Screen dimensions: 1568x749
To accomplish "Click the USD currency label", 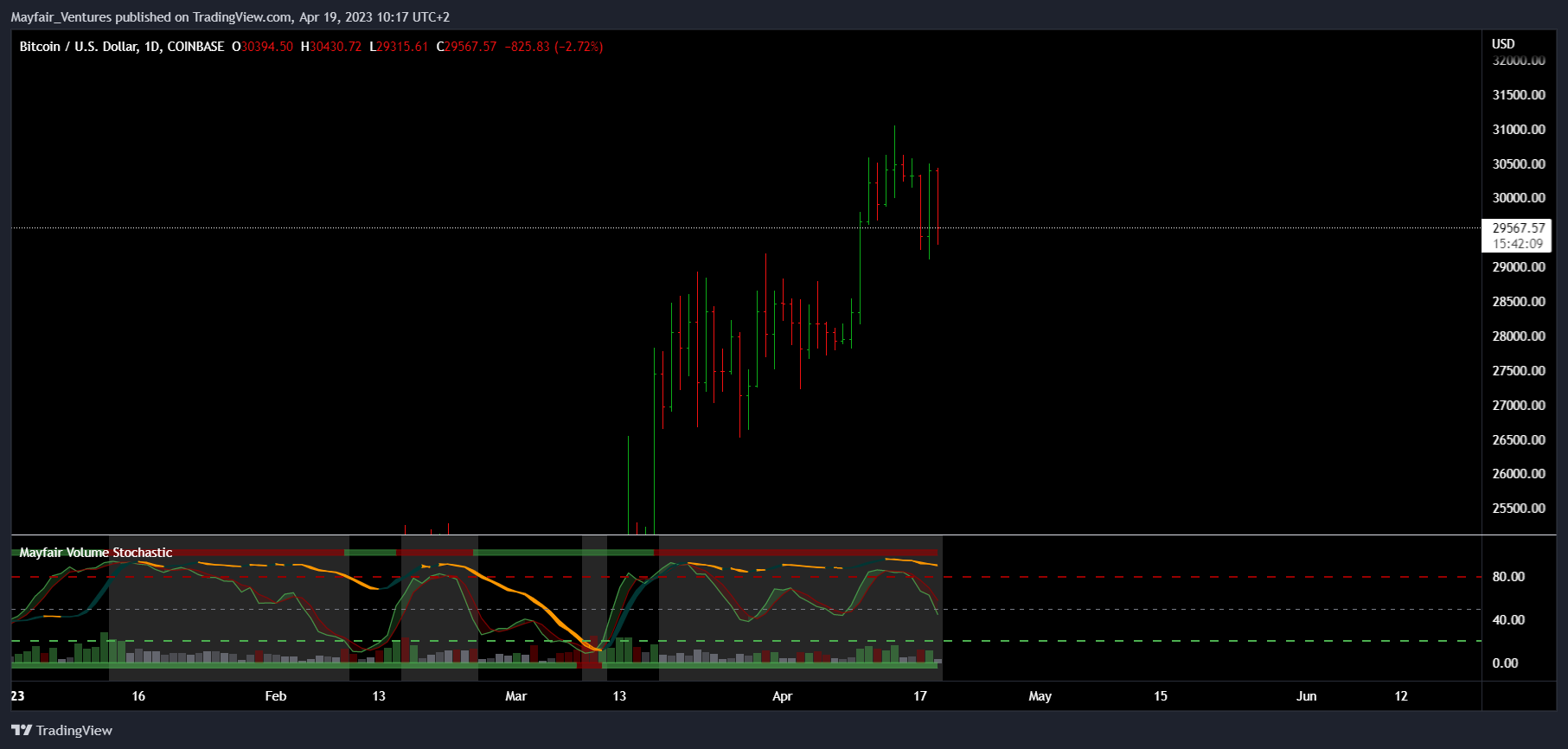I will pos(1503,43).
